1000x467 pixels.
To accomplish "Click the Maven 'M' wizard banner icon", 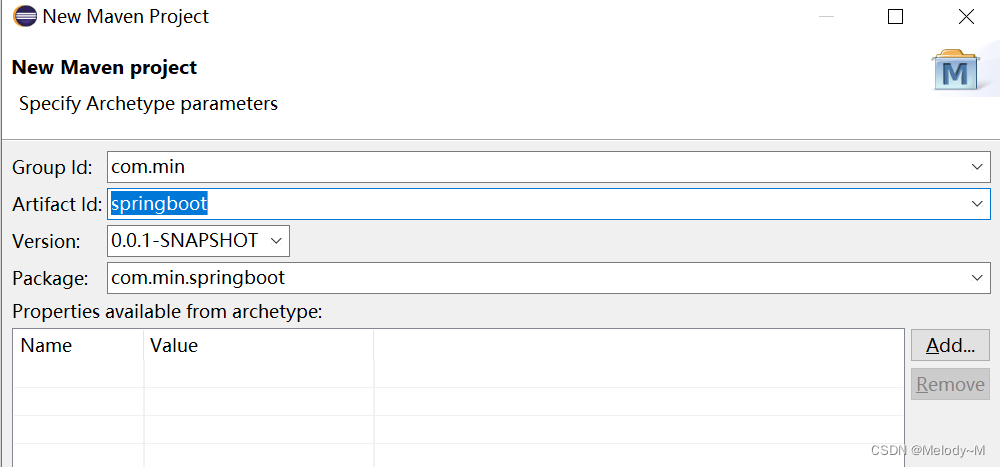I will [x=955, y=70].
